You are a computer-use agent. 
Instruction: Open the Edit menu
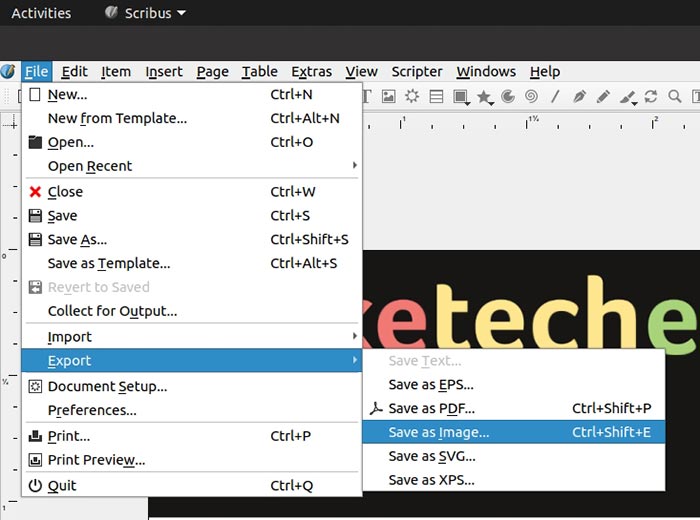click(75, 71)
